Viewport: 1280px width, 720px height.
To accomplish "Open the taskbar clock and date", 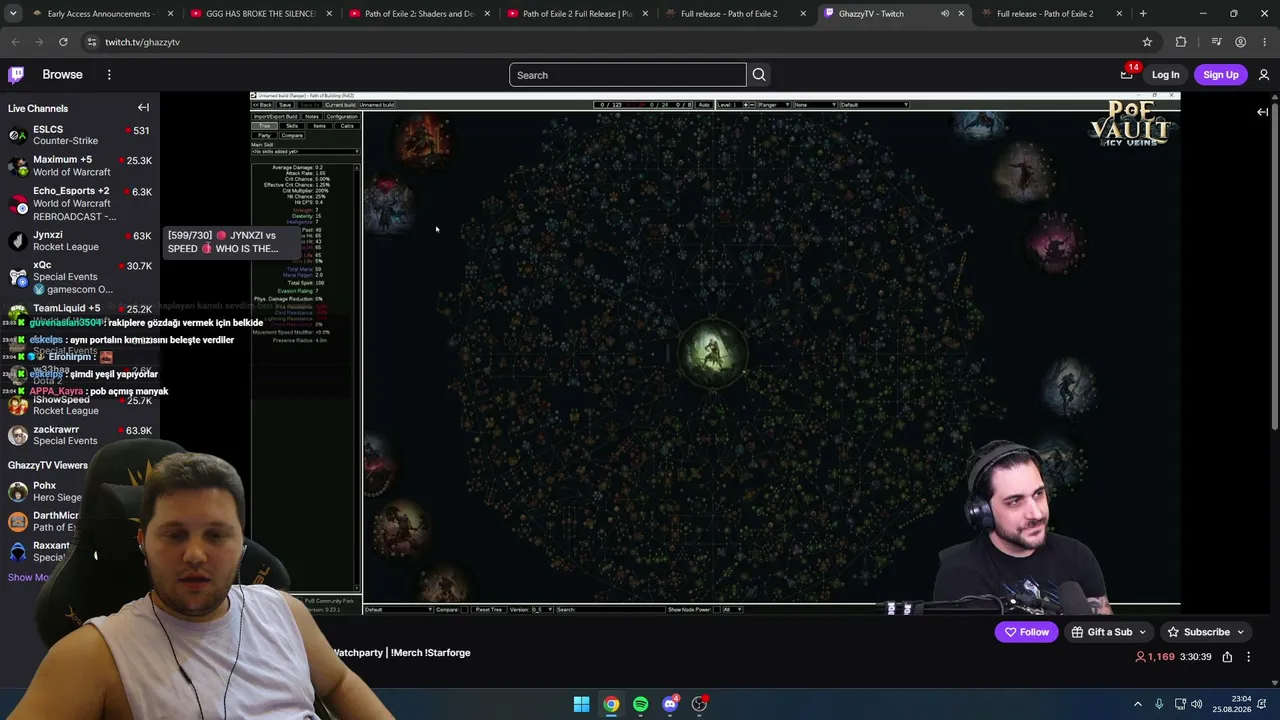I will (1231, 704).
